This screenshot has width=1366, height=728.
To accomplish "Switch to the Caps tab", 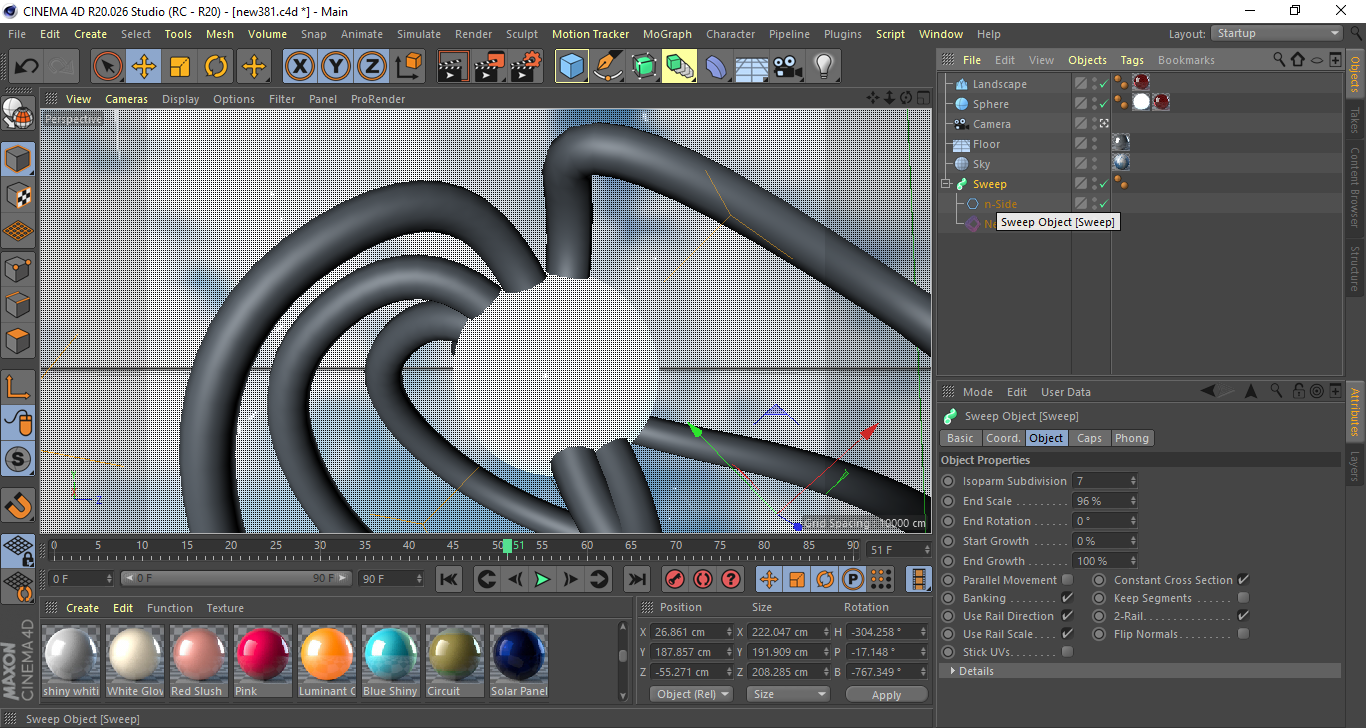I will [1089, 438].
